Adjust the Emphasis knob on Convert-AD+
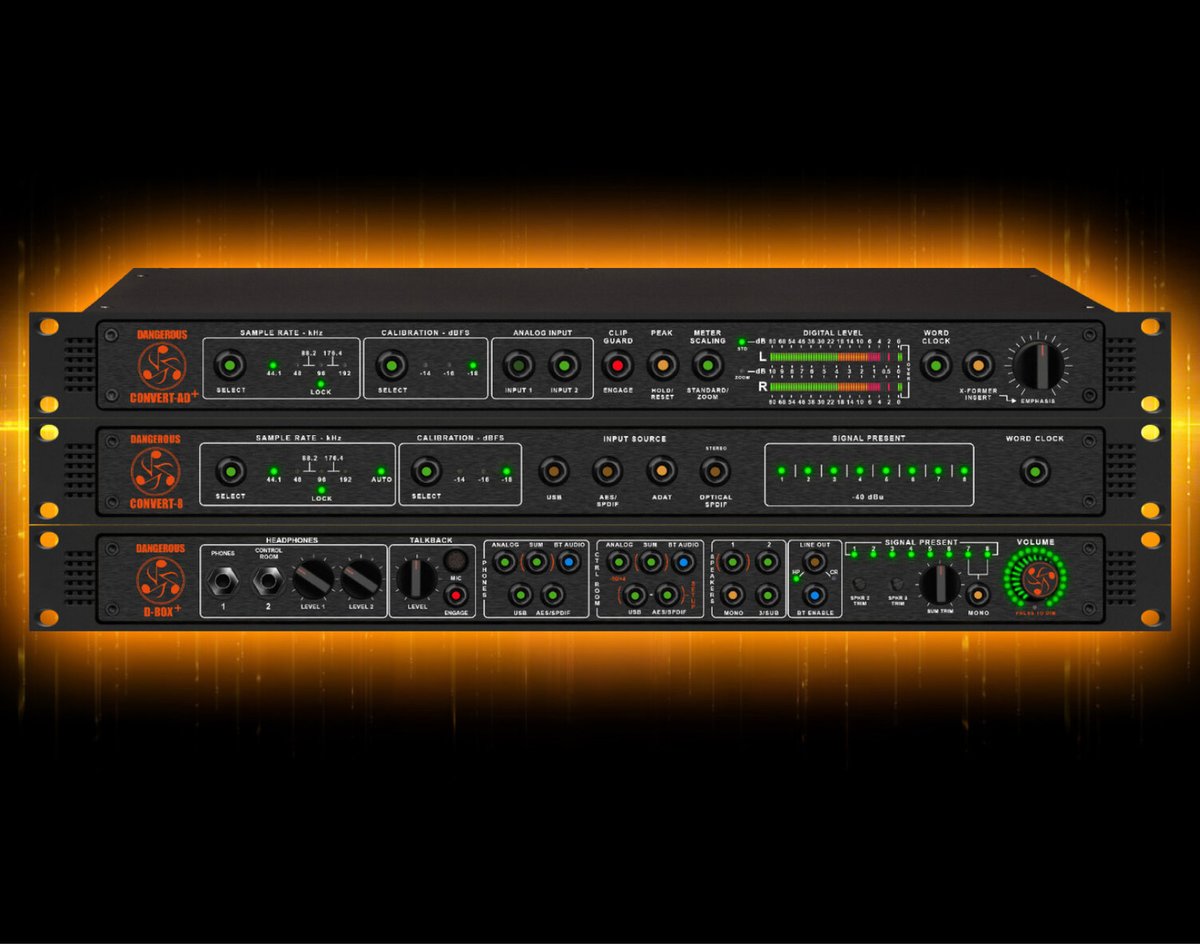This screenshot has height=944, width=1200. (x=1040, y=364)
